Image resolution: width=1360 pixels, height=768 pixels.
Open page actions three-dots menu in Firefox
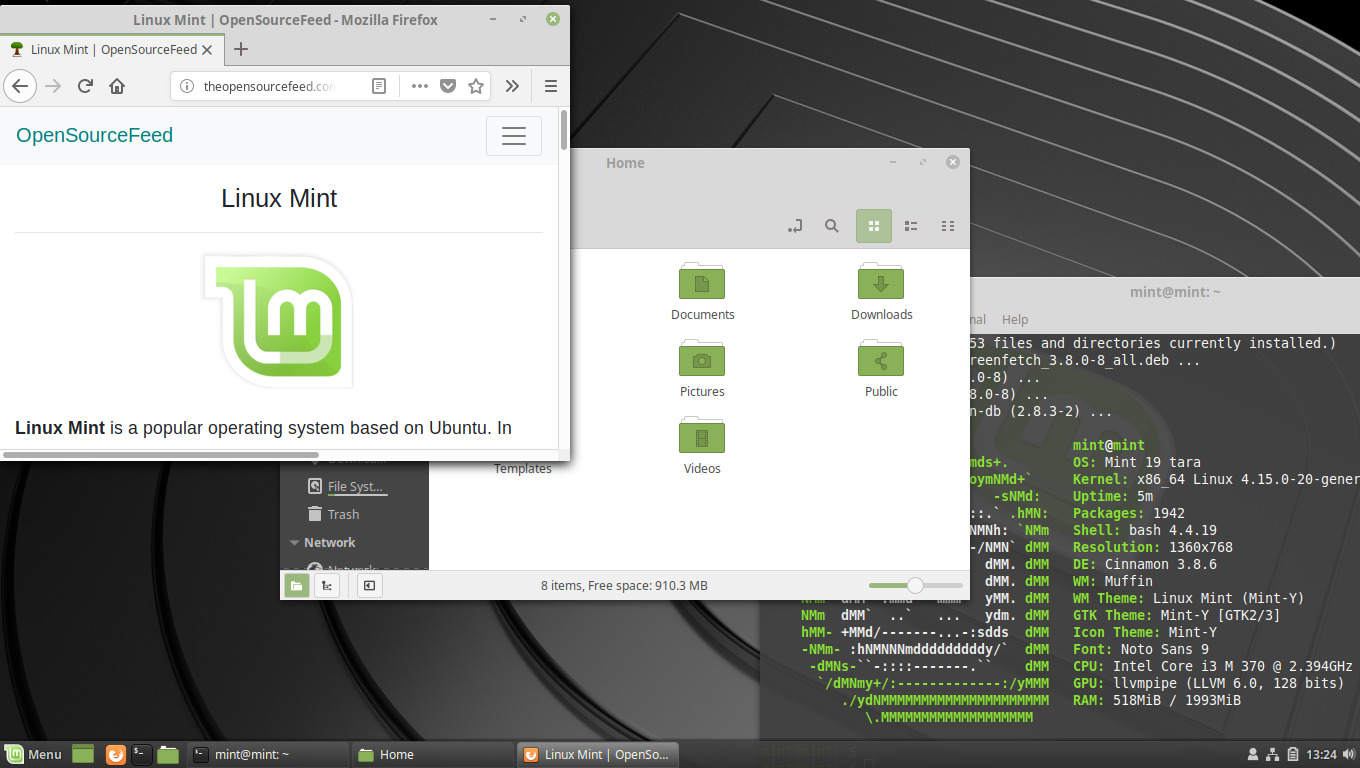coord(420,86)
